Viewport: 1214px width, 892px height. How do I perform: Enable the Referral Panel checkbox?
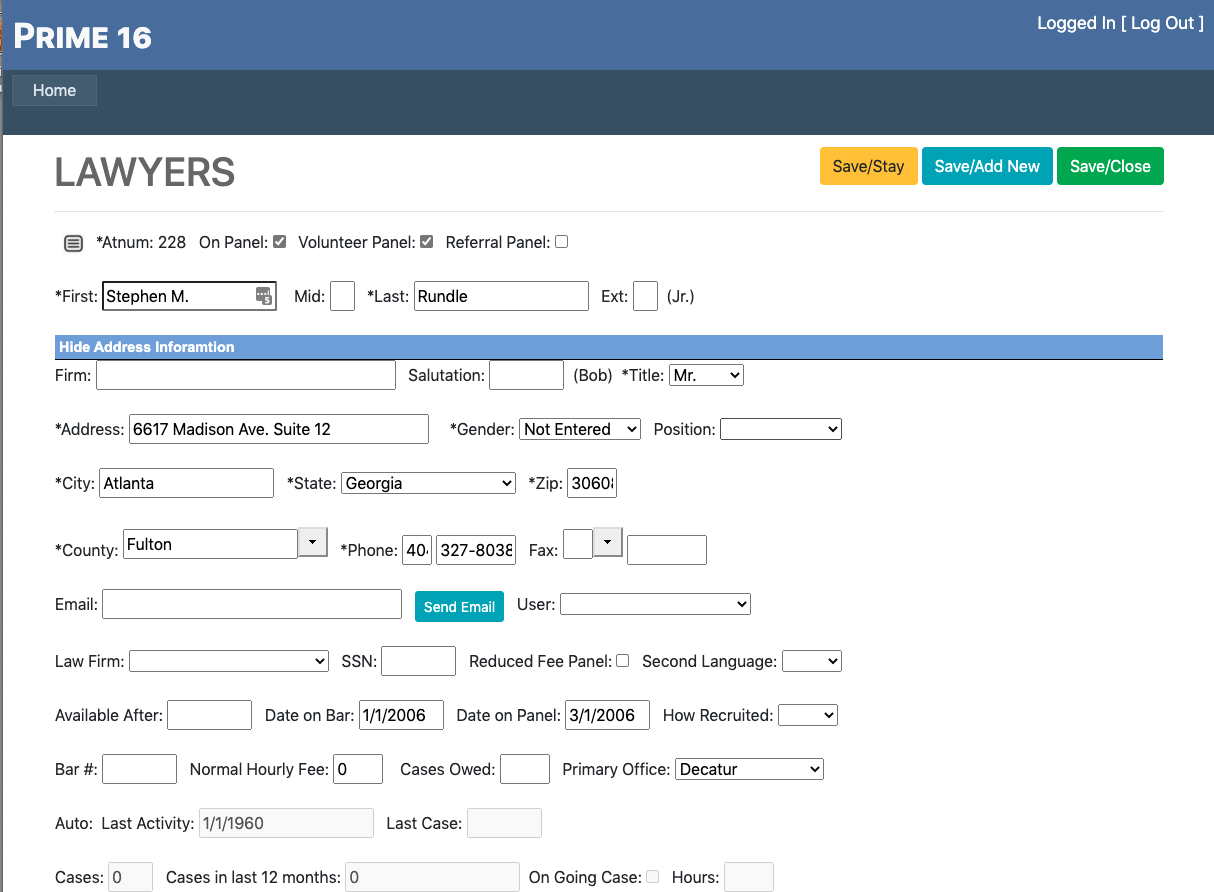tap(561, 242)
